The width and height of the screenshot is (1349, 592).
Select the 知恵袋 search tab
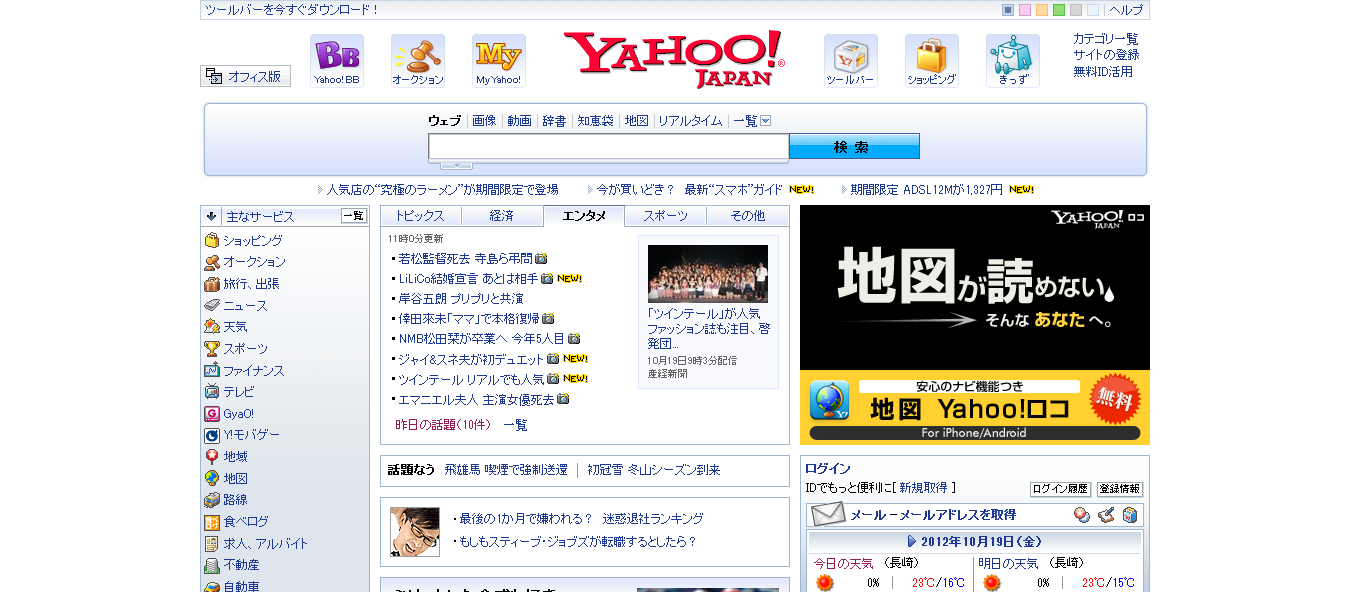(595, 121)
